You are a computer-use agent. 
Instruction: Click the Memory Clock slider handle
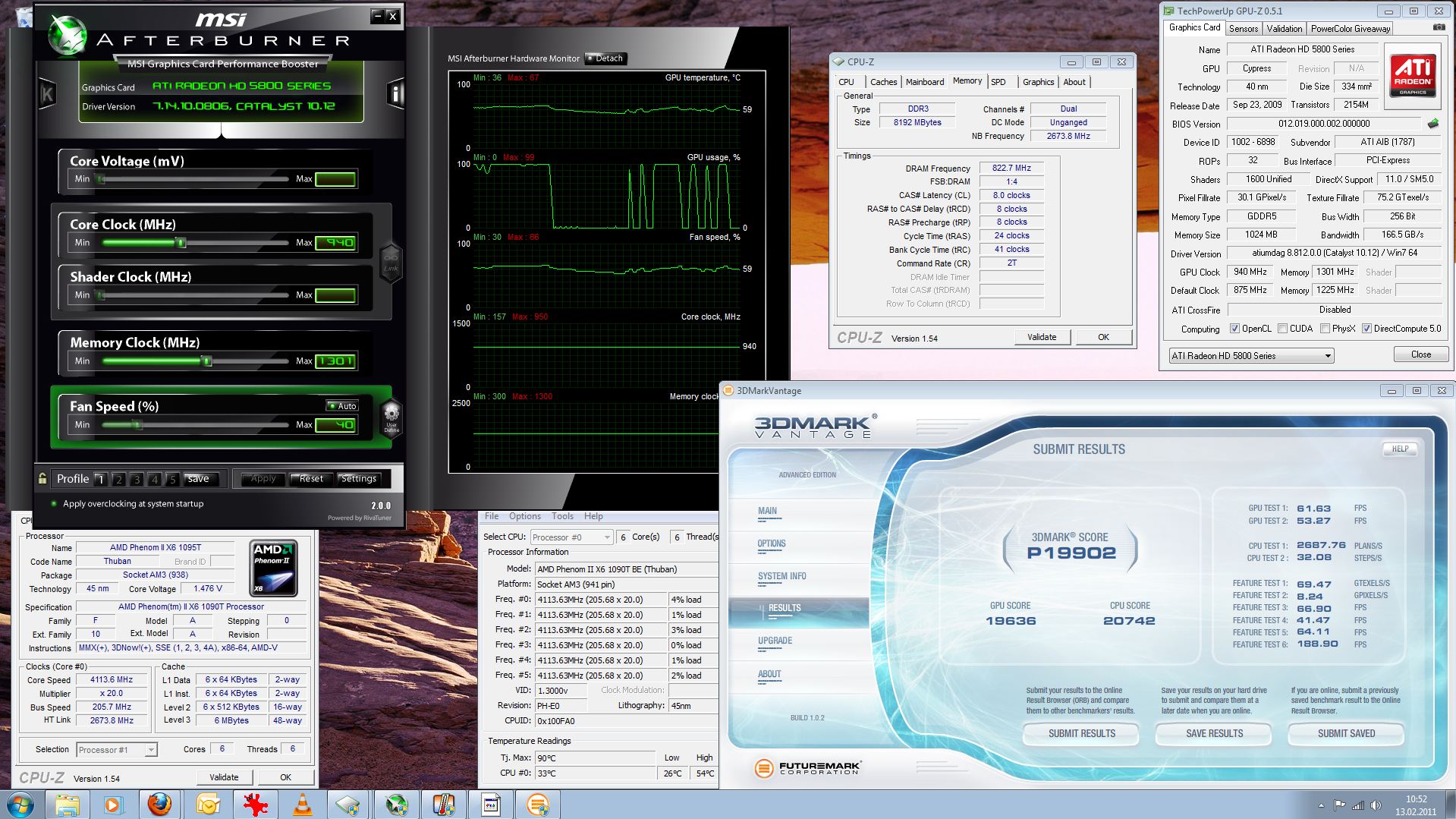click(x=206, y=361)
